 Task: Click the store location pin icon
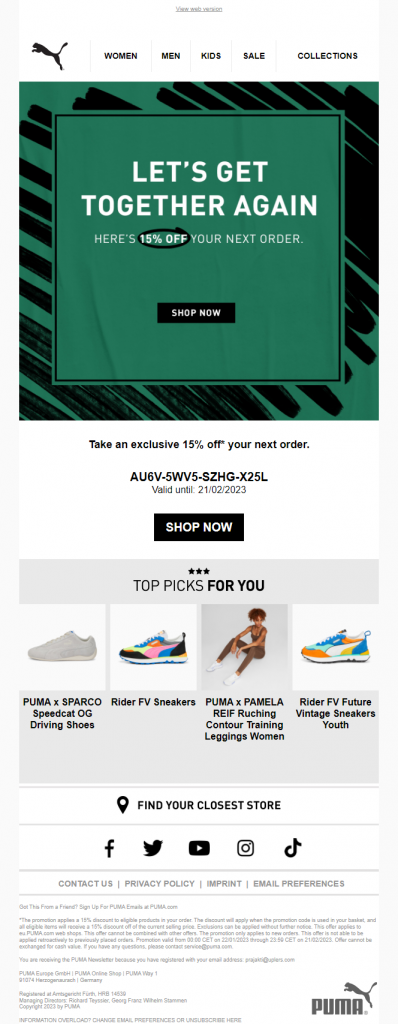(x=122, y=805)
